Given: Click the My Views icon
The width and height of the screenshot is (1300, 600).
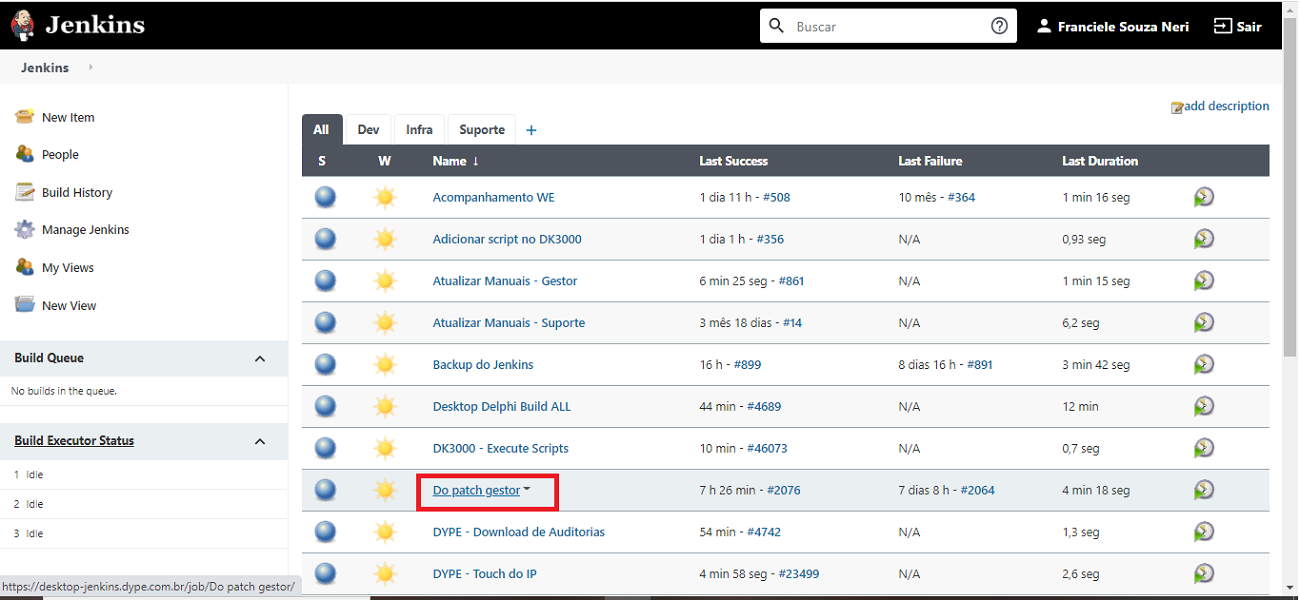Looking at the screenshot, I should tap(24, 267).
